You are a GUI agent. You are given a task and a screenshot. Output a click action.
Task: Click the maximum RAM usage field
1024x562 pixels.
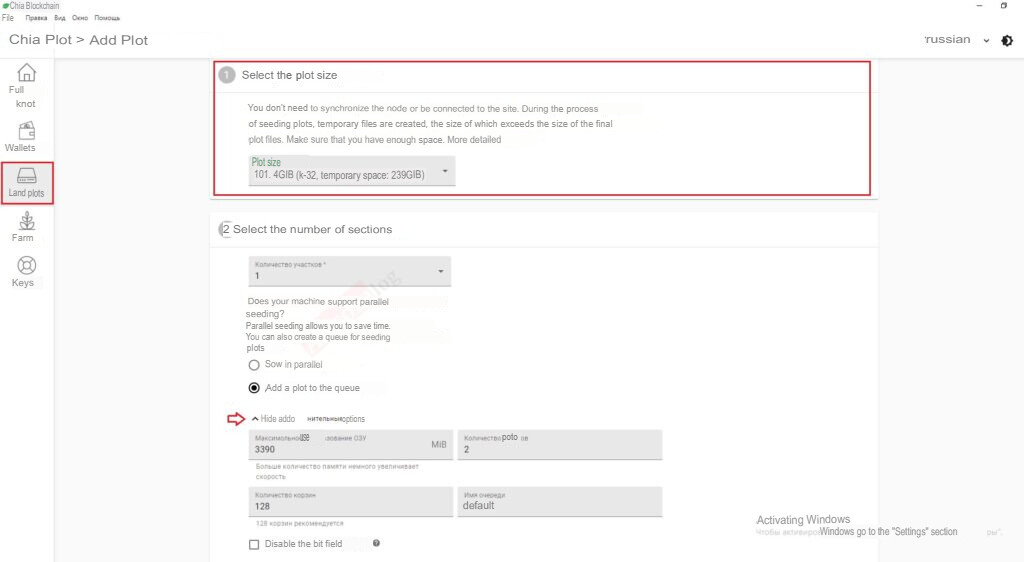point(340,450)
